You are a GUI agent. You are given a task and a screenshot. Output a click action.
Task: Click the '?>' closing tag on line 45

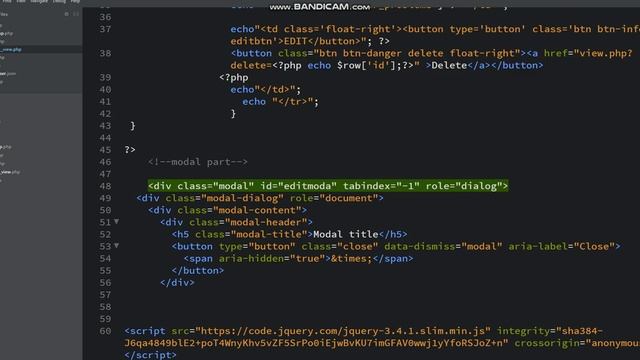click(x=130, y=150)
